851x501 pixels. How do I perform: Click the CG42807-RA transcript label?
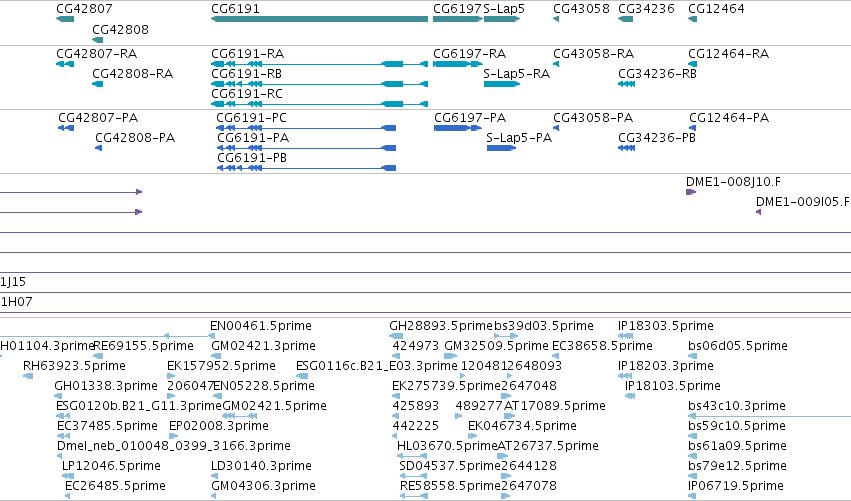click(97, 54)
